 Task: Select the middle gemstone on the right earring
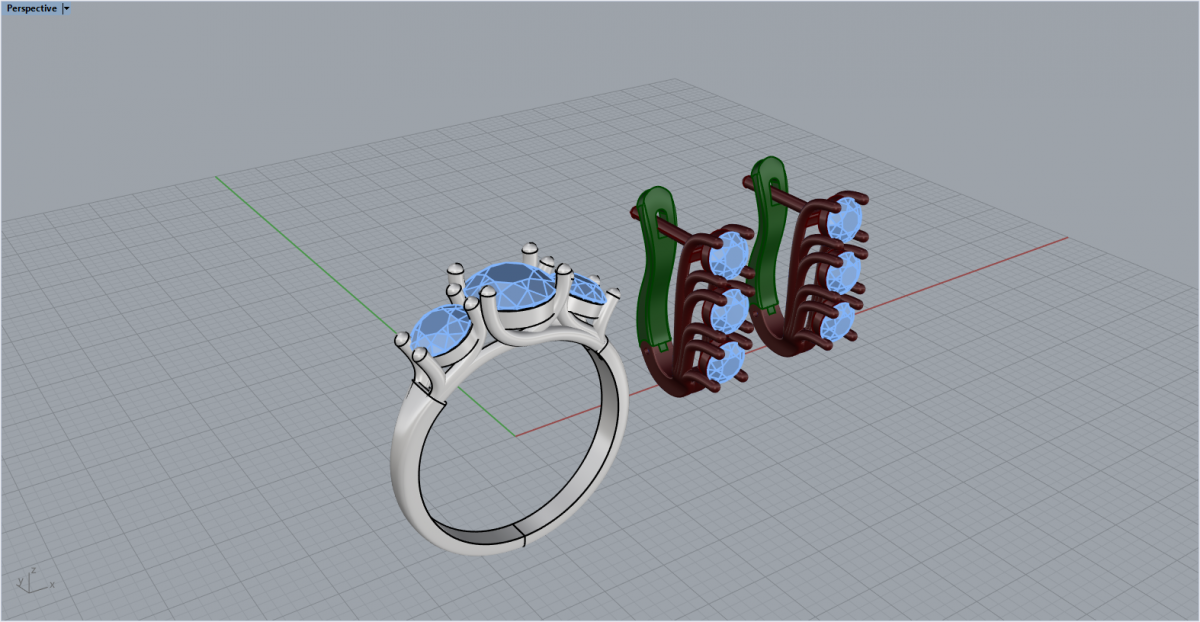tap(842, 272)
